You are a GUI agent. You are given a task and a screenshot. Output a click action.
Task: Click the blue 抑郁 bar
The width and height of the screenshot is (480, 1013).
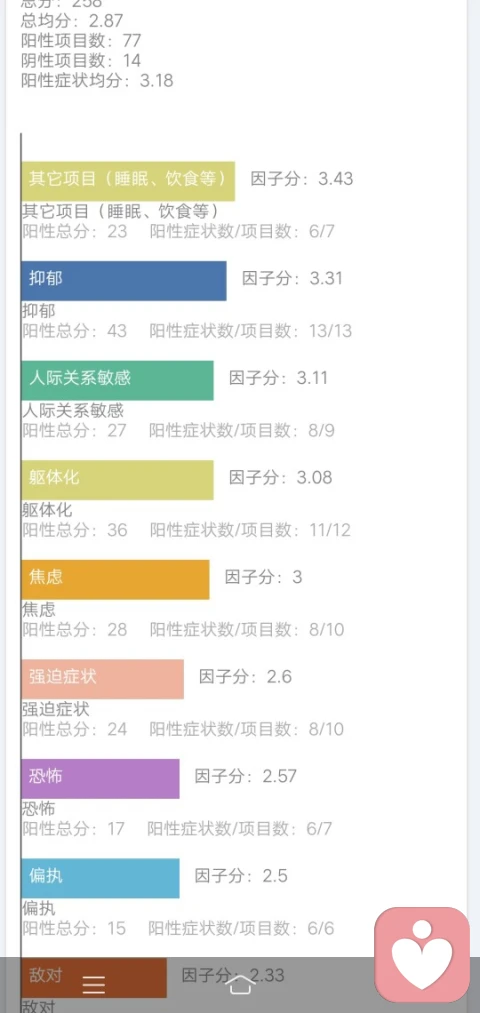click(124, 281)
